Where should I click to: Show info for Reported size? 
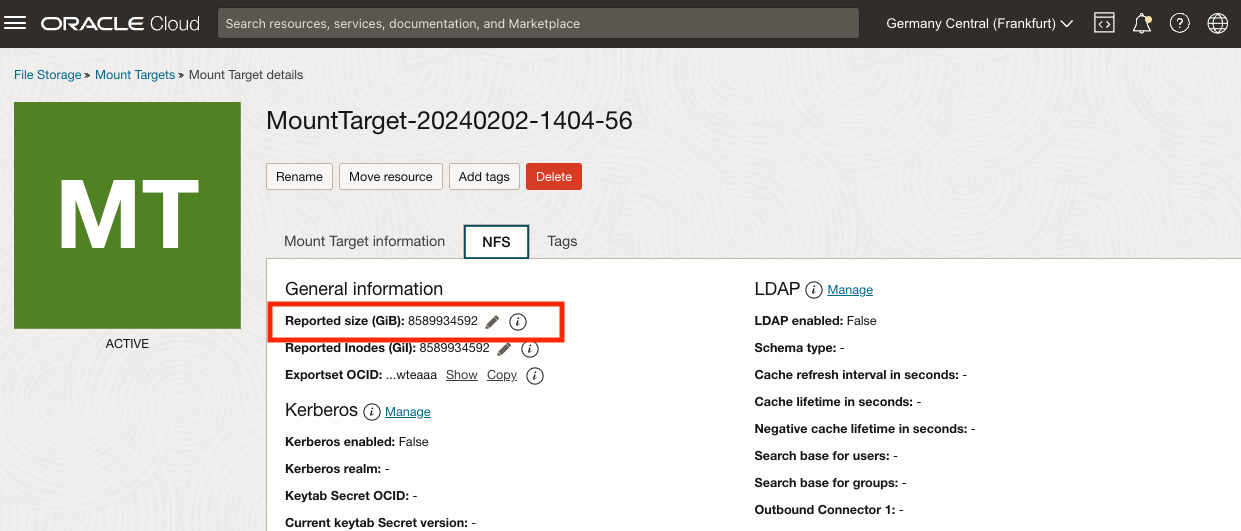(x=517, y=322)
